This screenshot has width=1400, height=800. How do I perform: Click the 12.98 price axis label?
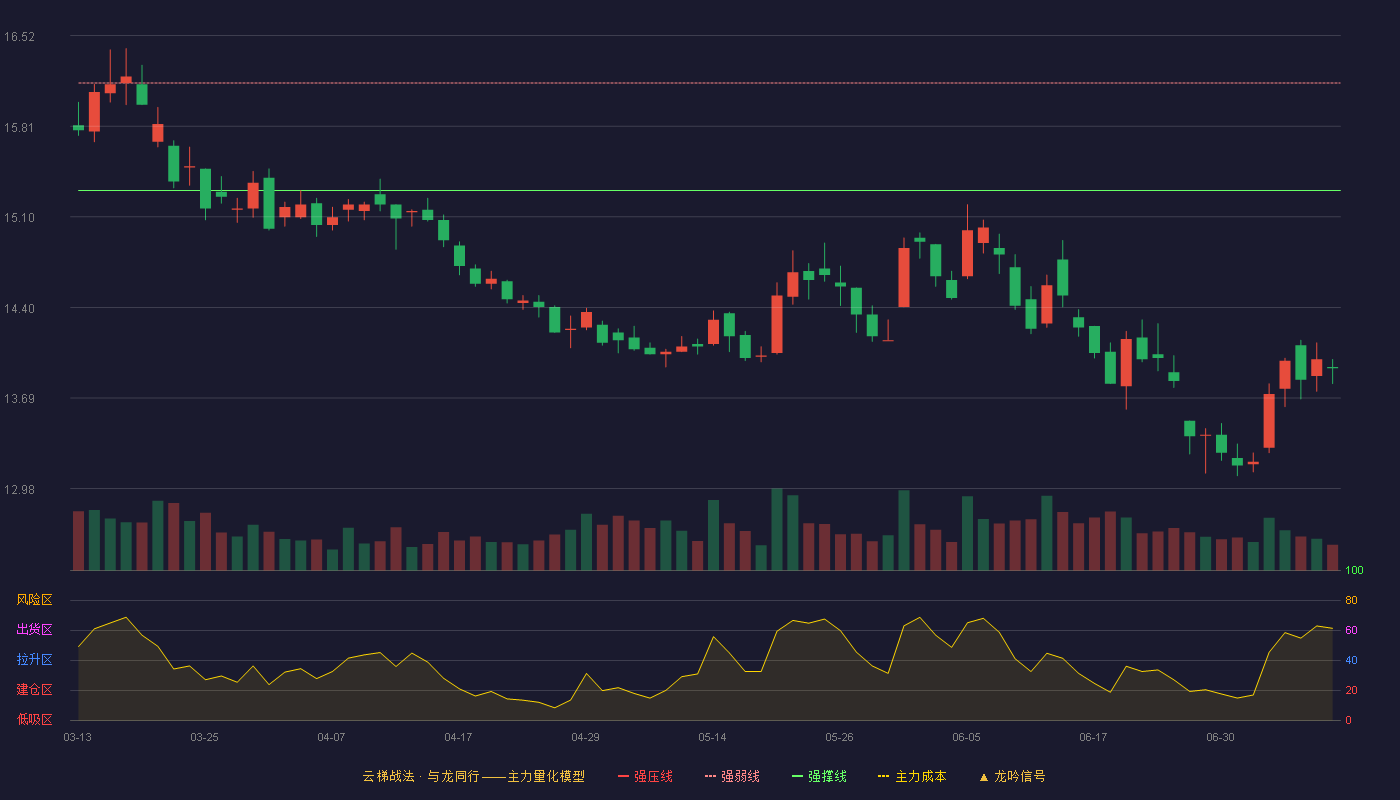(x=19, y=489)
